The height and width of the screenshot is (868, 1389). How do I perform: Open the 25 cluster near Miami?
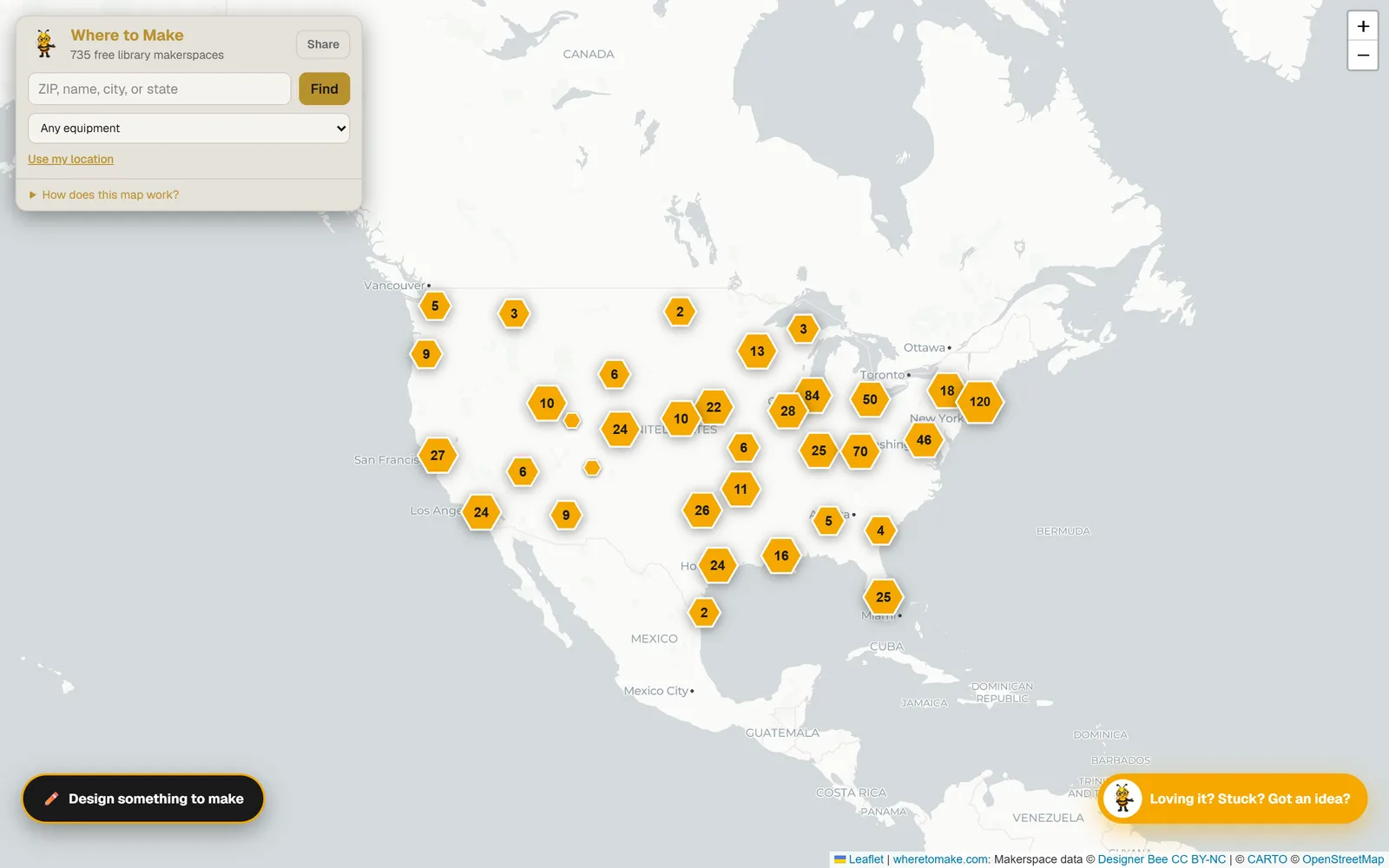pos(884,597)
